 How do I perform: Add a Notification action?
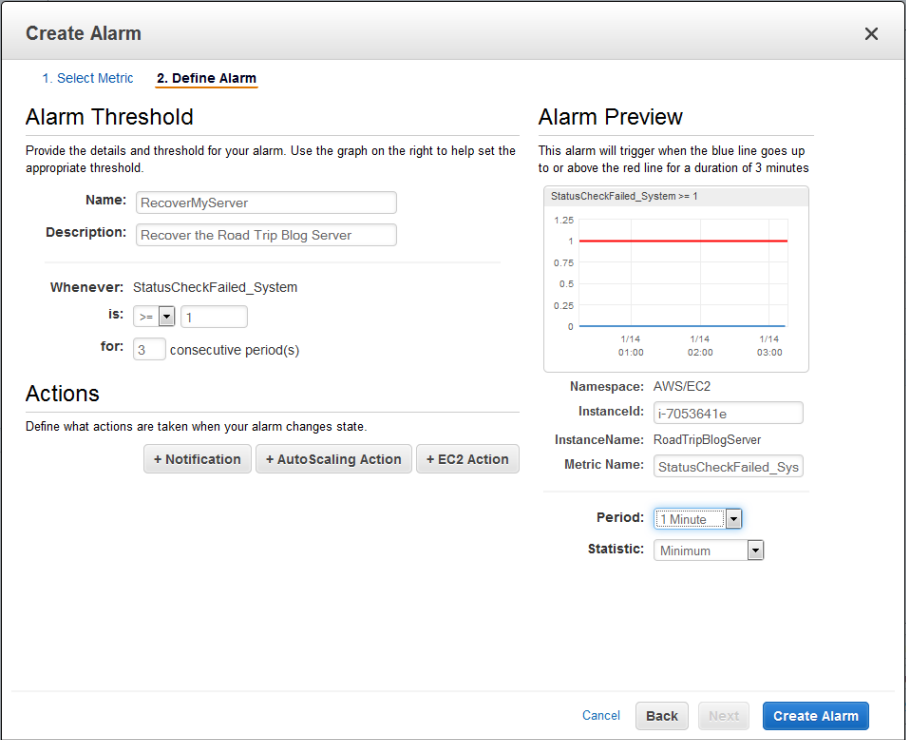click(197, 459)
